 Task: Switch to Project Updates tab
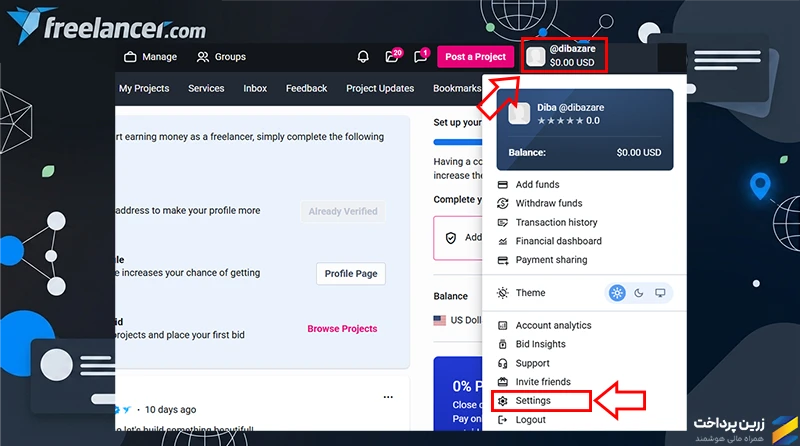click(x=380, y=88)
